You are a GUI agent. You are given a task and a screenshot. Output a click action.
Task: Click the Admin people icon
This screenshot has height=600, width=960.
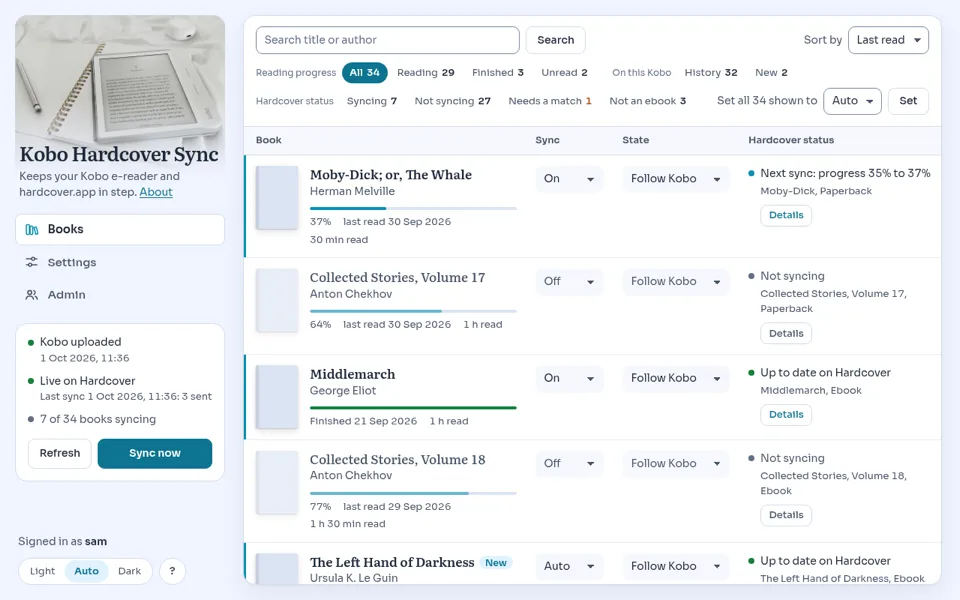32,294
